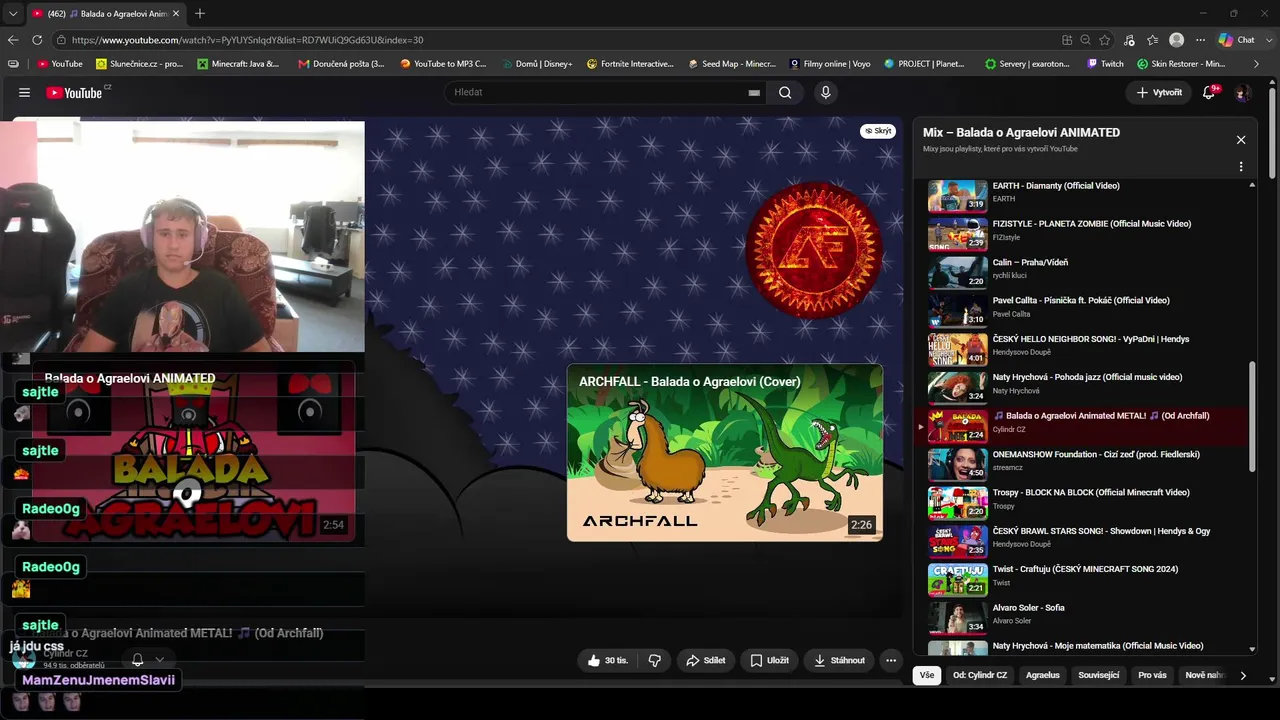The width and height of the screenshot is (1280, 720).
Task: Play Calin – Praha/Vídeň from playlist
Action: pyautogui.click(x=1084, y=272)
